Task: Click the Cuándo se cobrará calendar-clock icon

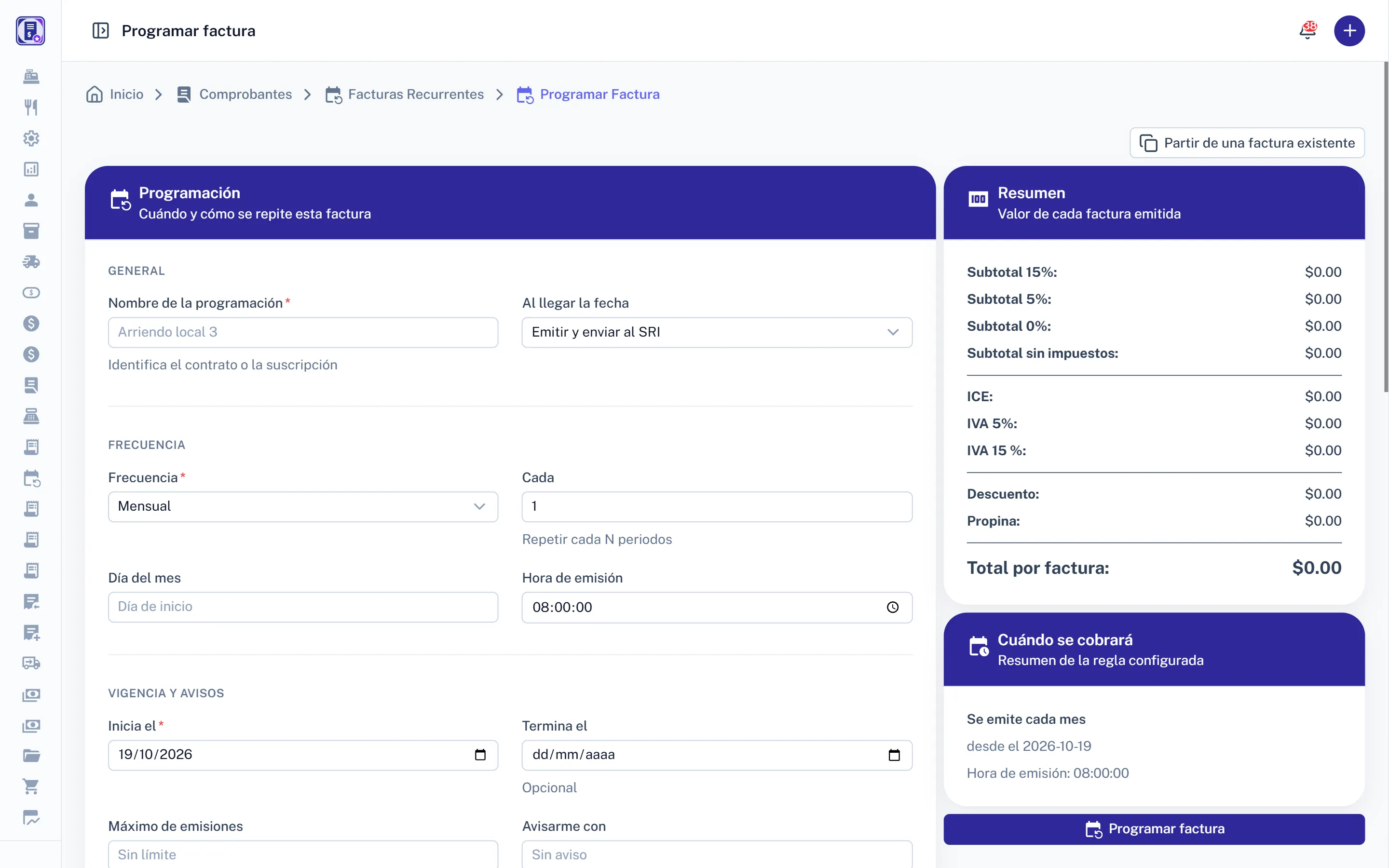Action: 979,646
